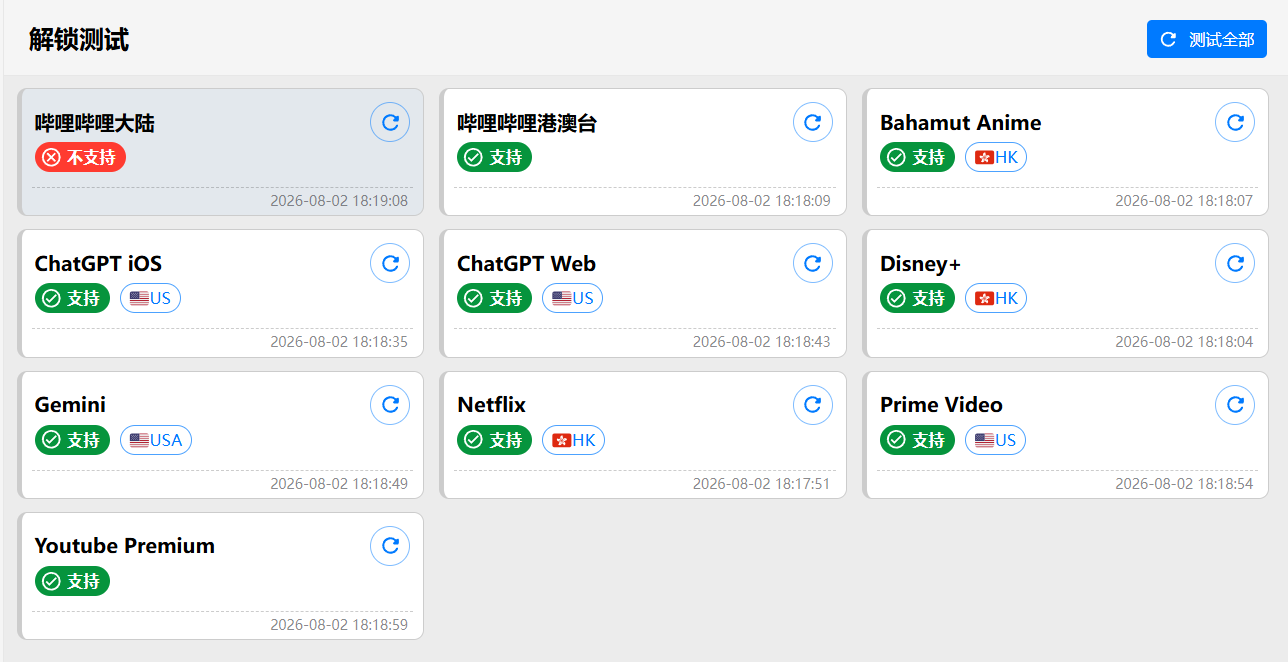Click the HK region tag on Disney+
This screenshot has width=1288, height=662.
click(x=996, y=298)
